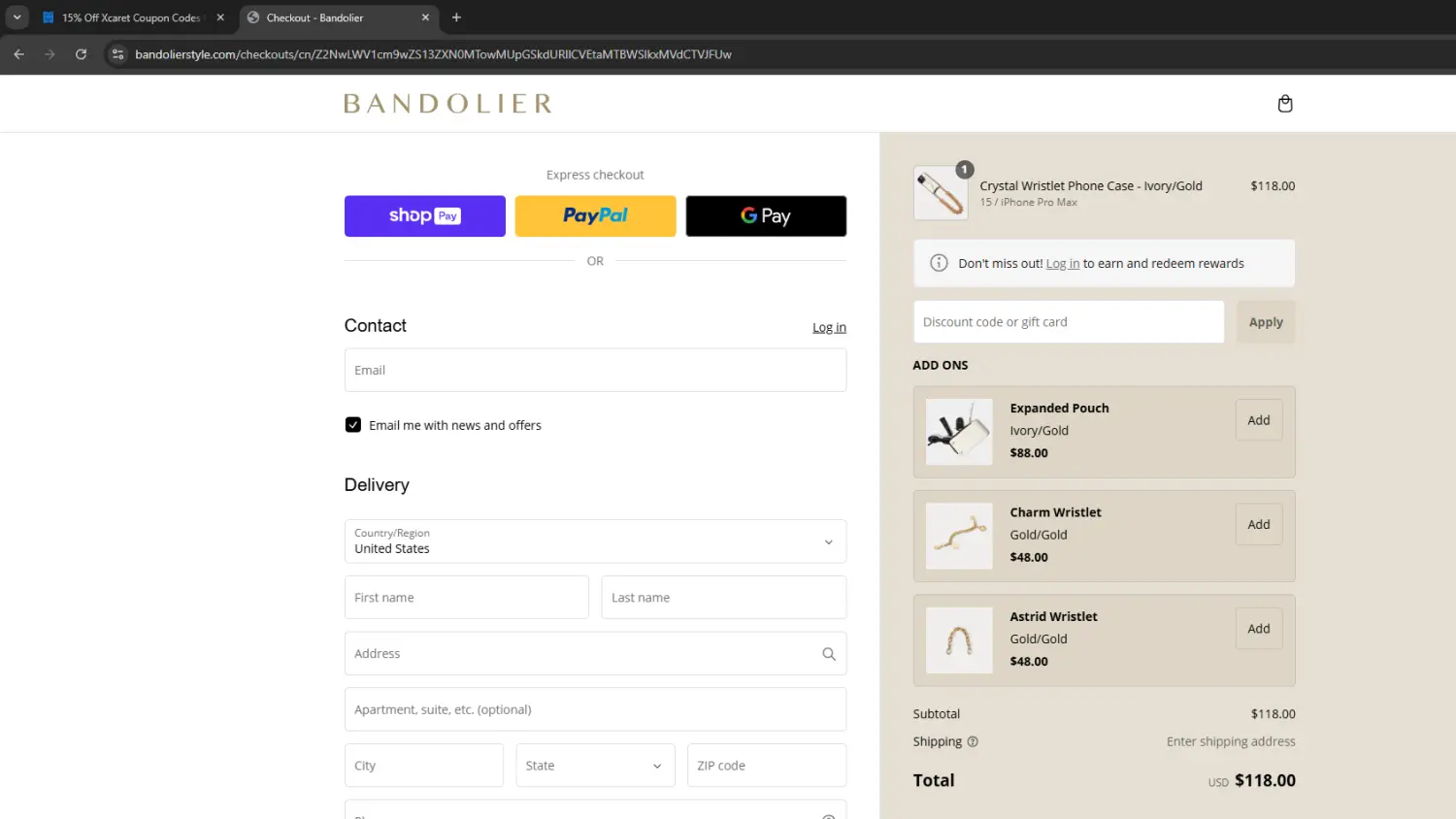Click the Log in link beside Contact

tap(829, 328)
